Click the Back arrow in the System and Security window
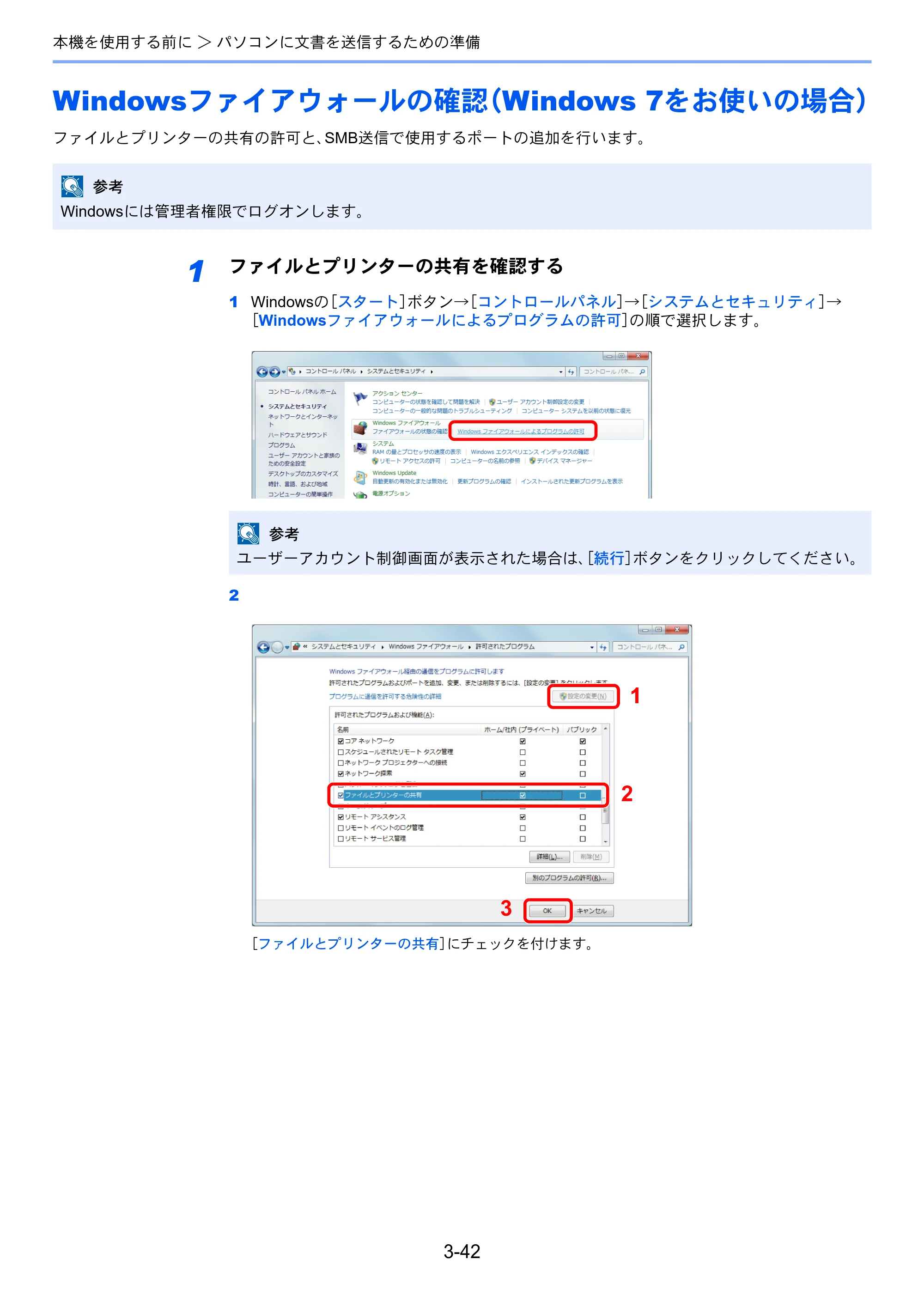The height and width of the screenshot is (1308, 924). [262, 372]
